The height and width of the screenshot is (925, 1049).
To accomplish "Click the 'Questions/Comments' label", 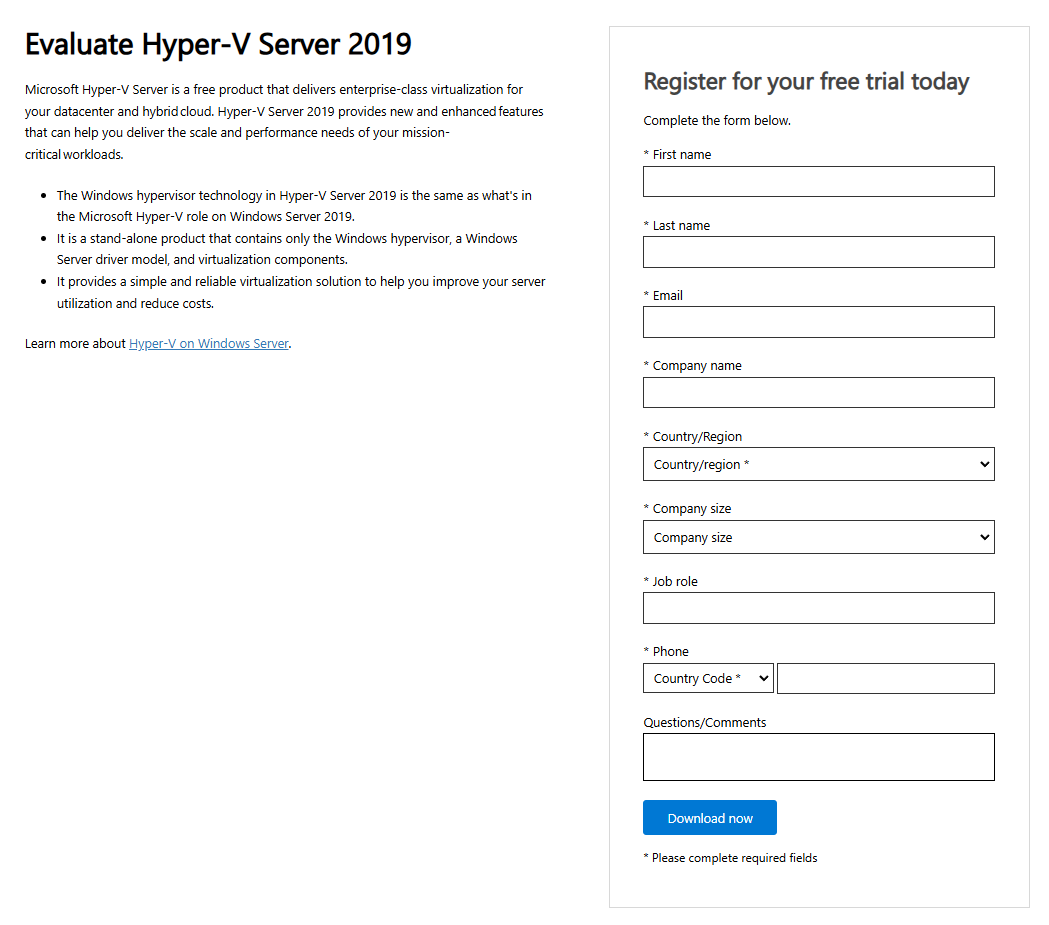I will pos(704,722).
